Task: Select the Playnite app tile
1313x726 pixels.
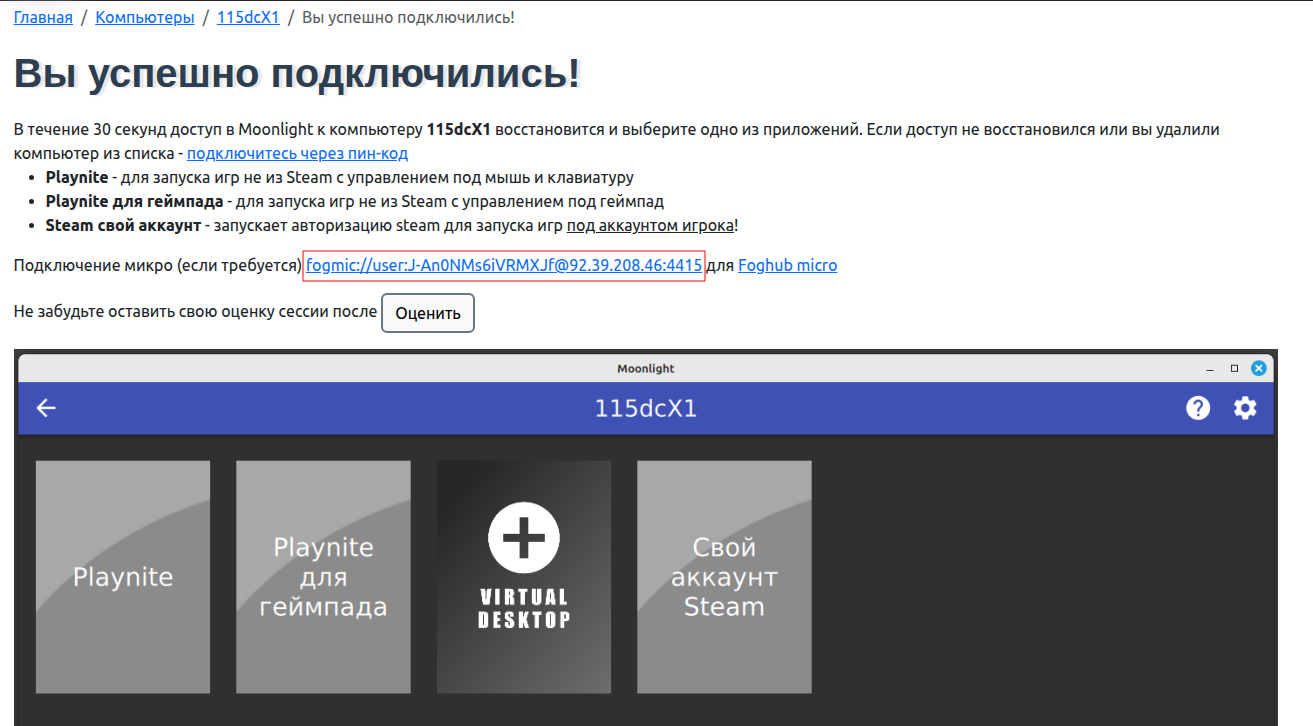Action: tap(123, 577)
